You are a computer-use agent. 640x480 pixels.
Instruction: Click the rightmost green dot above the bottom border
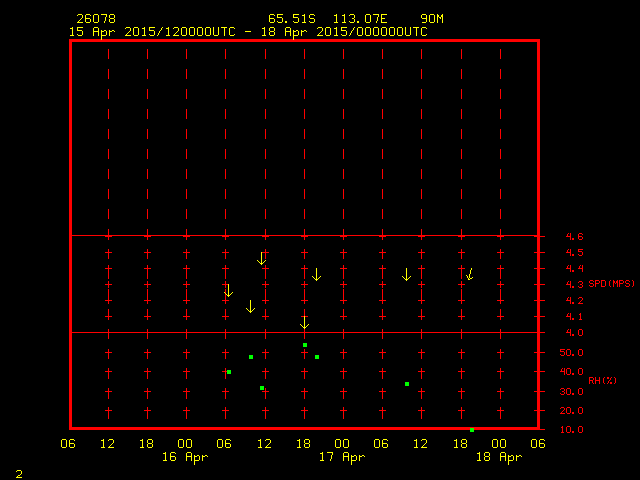[407, 384]
